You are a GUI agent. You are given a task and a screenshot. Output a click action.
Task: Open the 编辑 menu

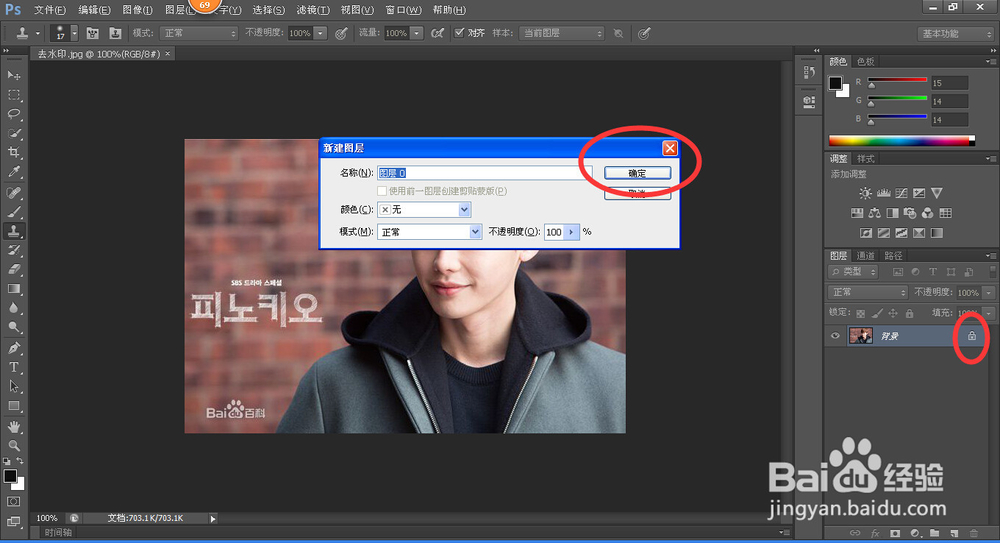pyautogui.click(x=94, y=10)
